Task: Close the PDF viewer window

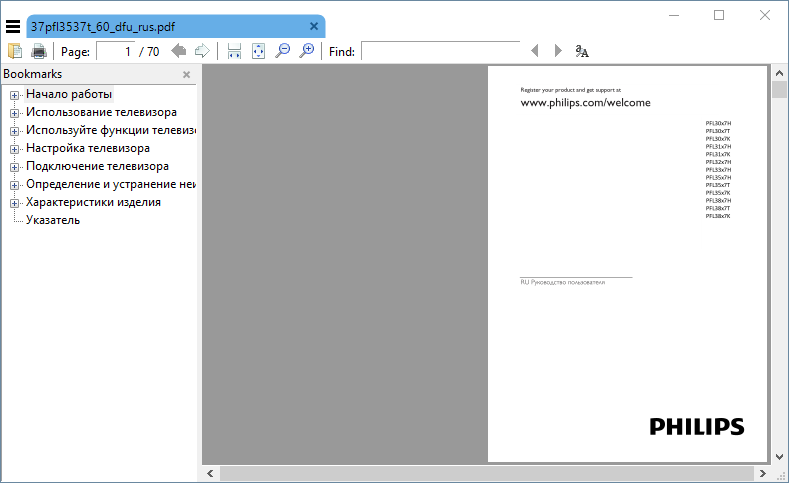Action: pos(765,16)
